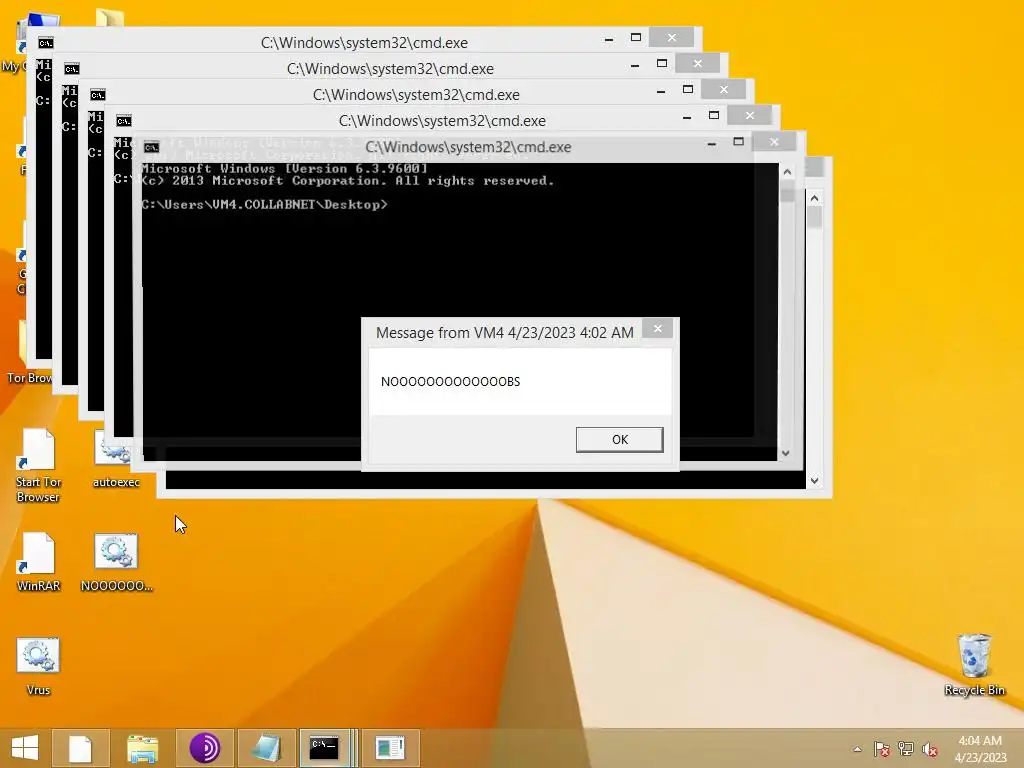The image size is (1024, 768).
Task: Maximize the fourth cmd.exe window
Action: 714,116
